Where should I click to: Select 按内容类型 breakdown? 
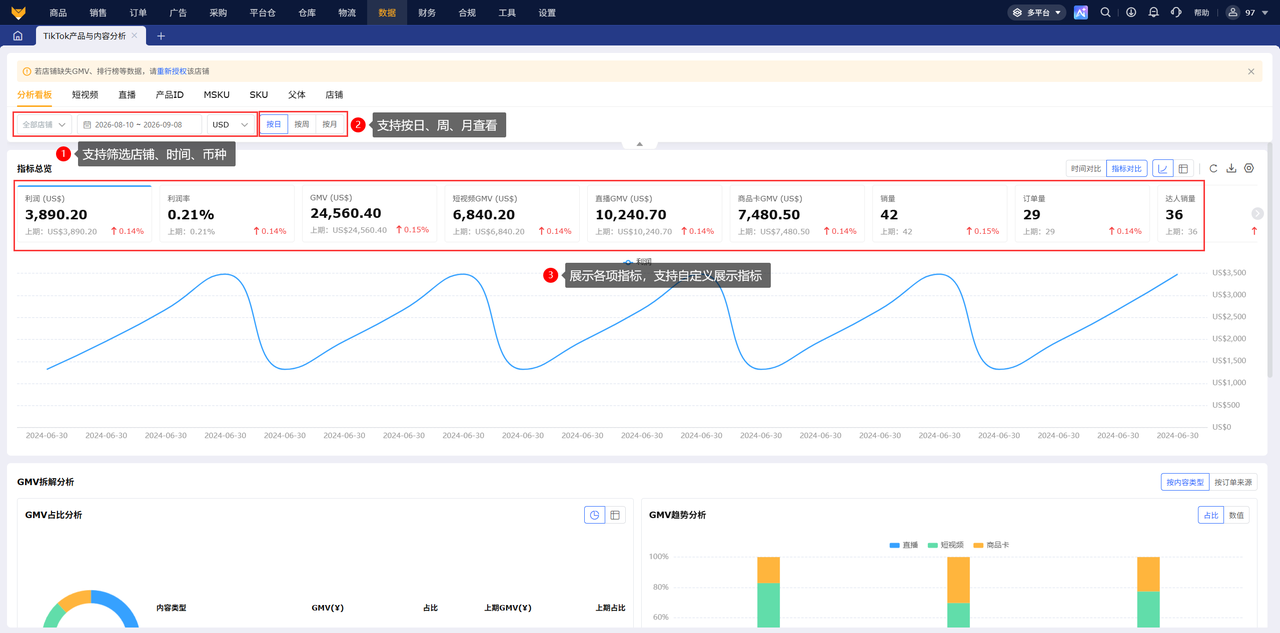pyautogui.click(x=1185, y=482)
